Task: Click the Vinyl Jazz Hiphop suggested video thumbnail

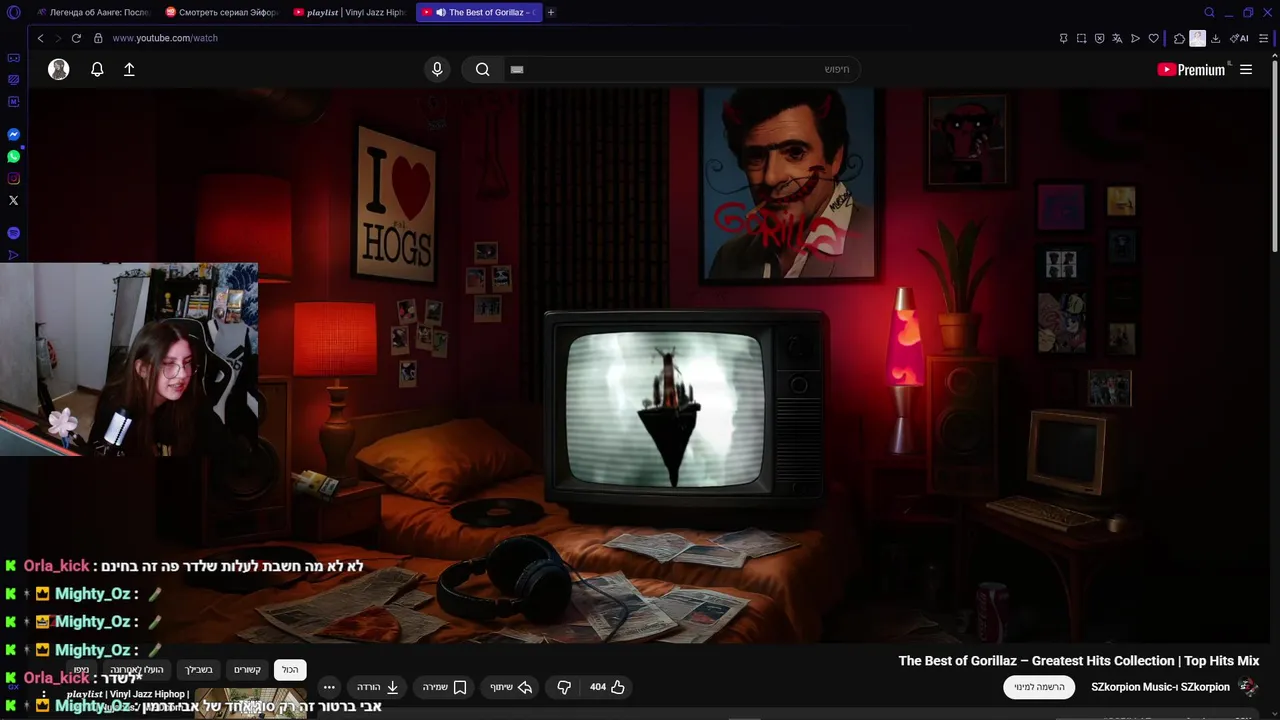Action: pyautogui.click(x=251, y=703)
